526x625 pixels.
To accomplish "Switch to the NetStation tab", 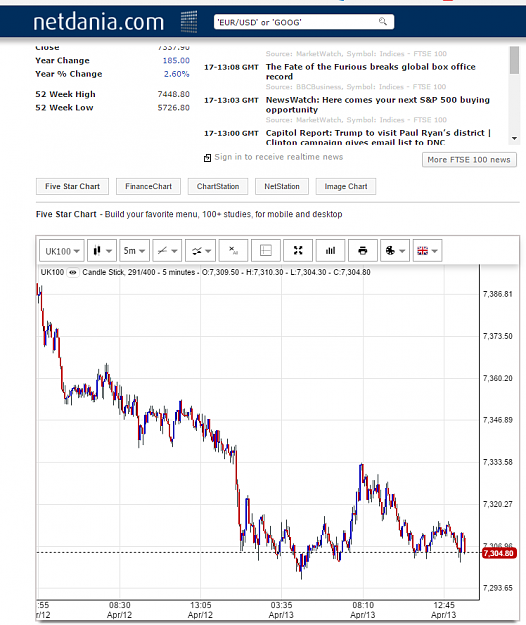I will pos(282,187).
